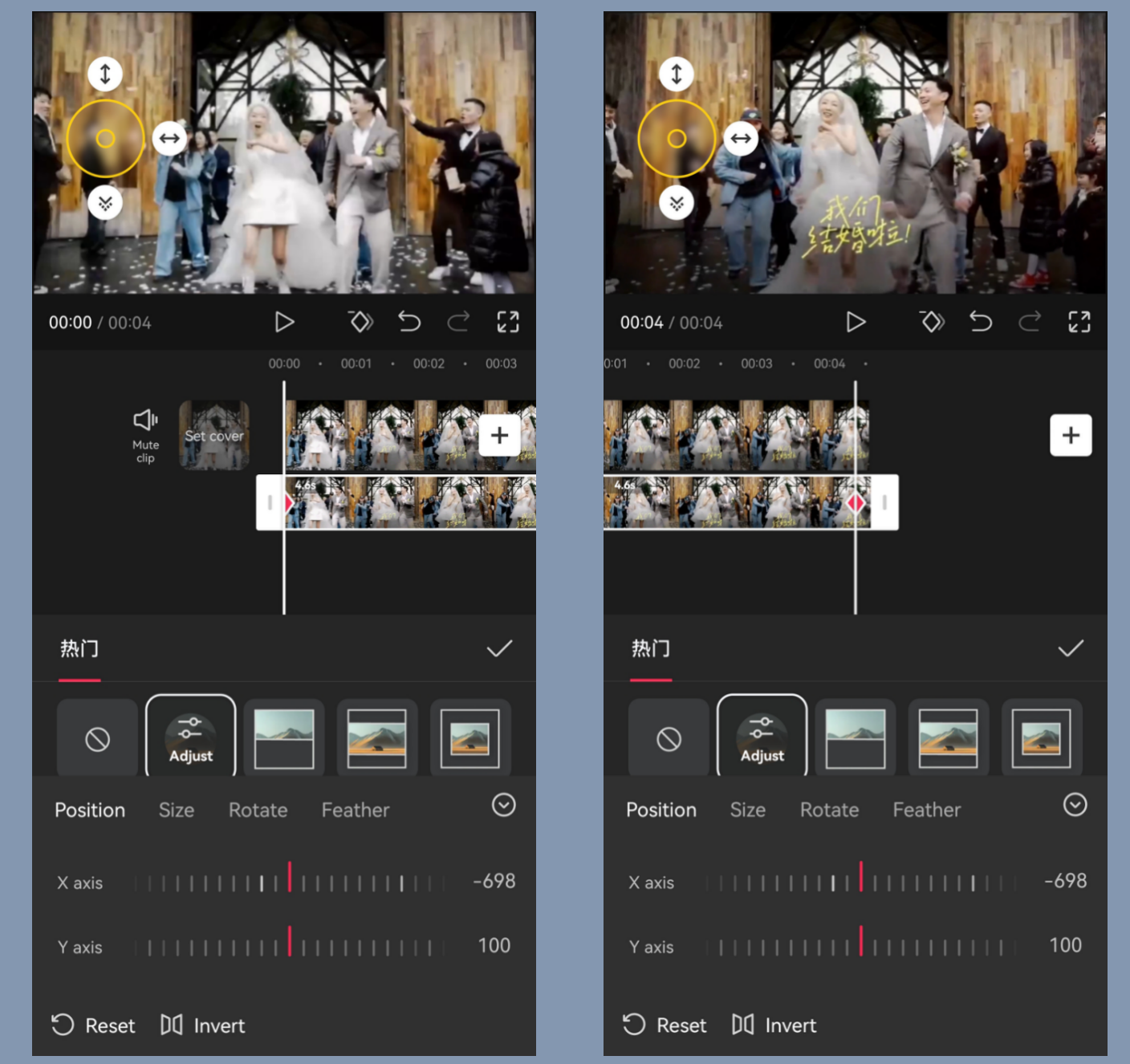This screenshot has height=1064, width=1130.
Task: Pick the split mask thumbnail in left screen
Action: (x=284, y=738)
